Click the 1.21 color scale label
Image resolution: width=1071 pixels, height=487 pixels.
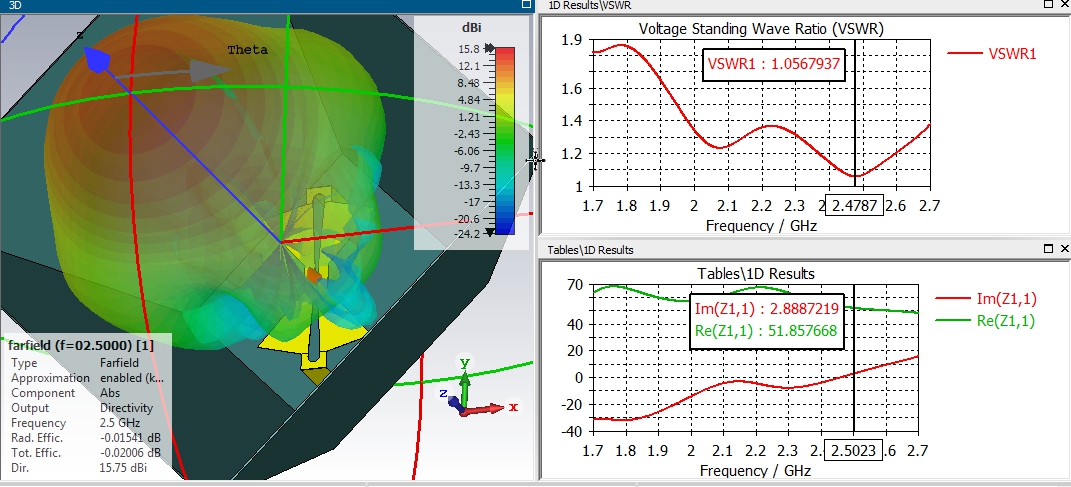(x=469, y=117)
